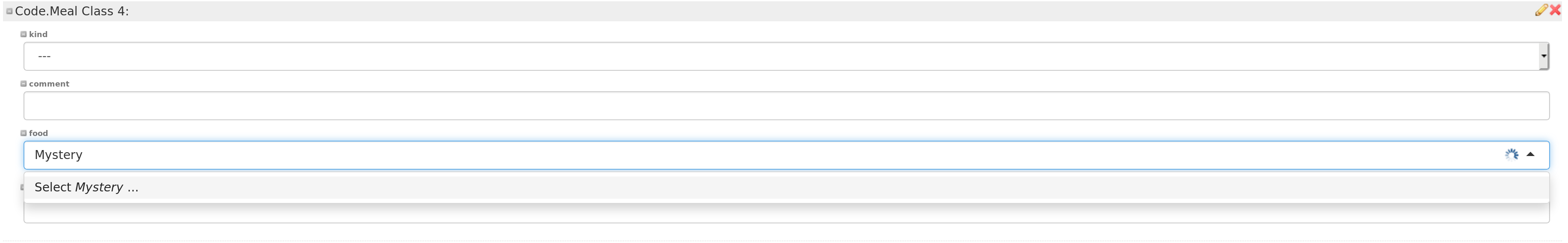Click the loading spinner in food field
This screenshot has width=1568, height=243.
(1511, 154)
